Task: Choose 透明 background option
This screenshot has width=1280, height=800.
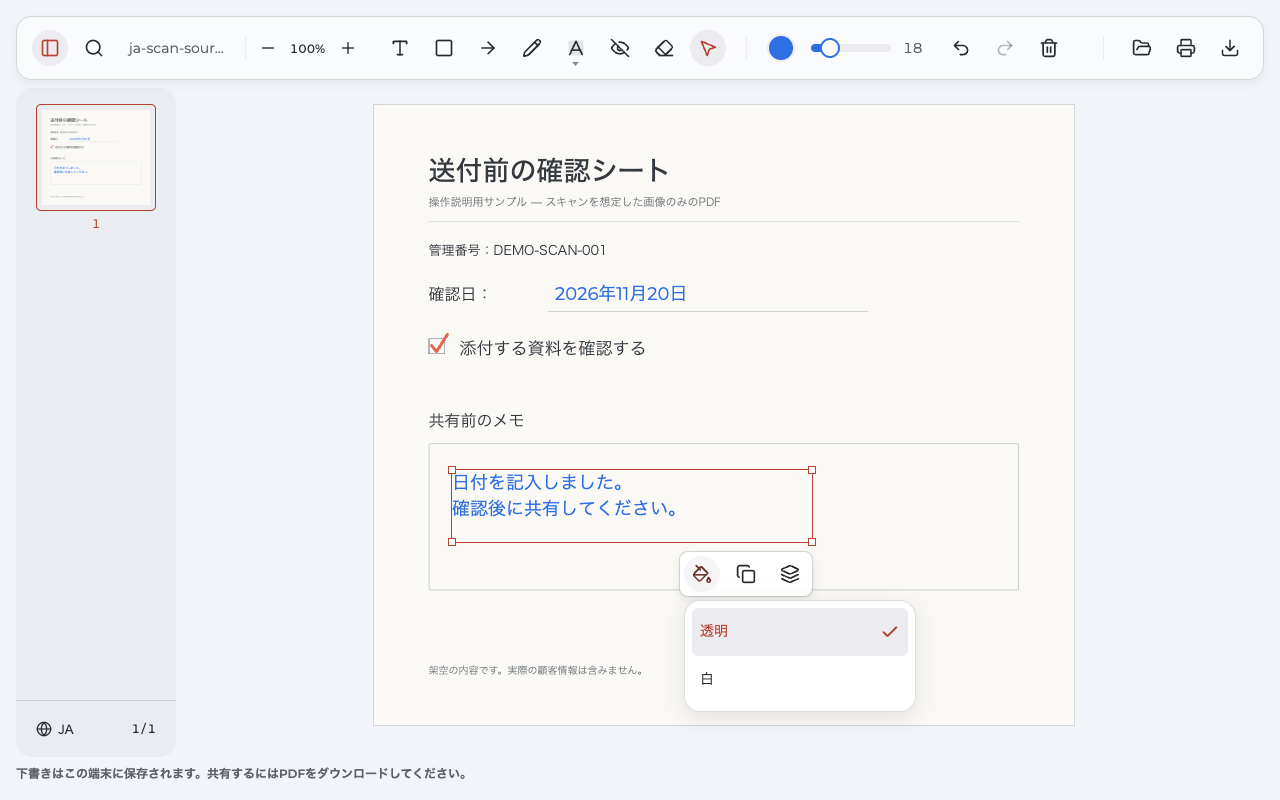Action: [800, 632]
